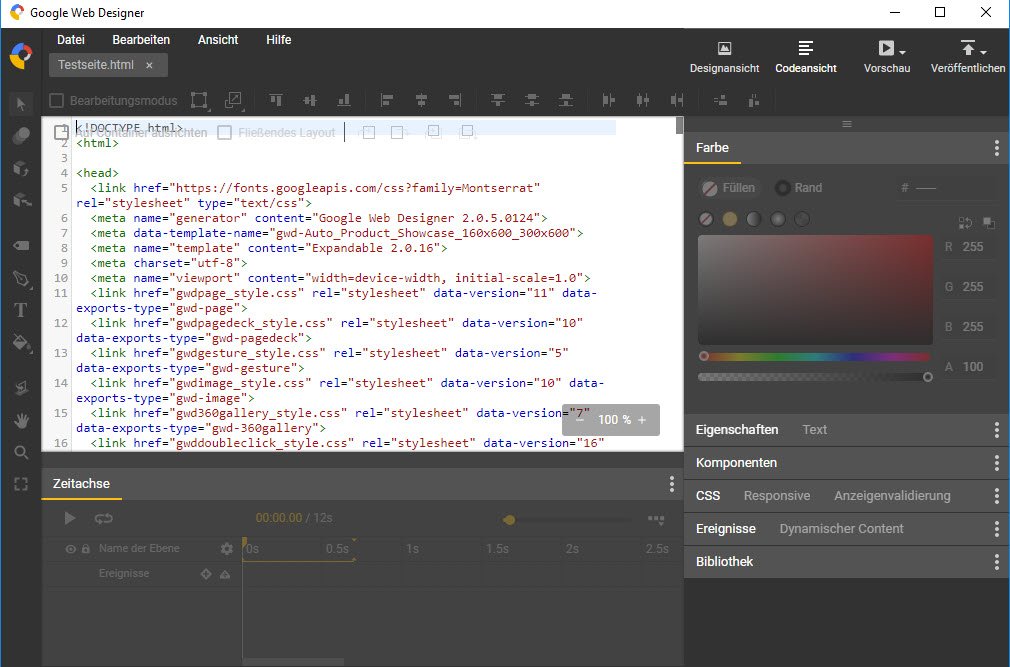The image size is (1010, 667).
Task: Click the timeline Play button
Action: pyautogui.click(x=70, y=518)
